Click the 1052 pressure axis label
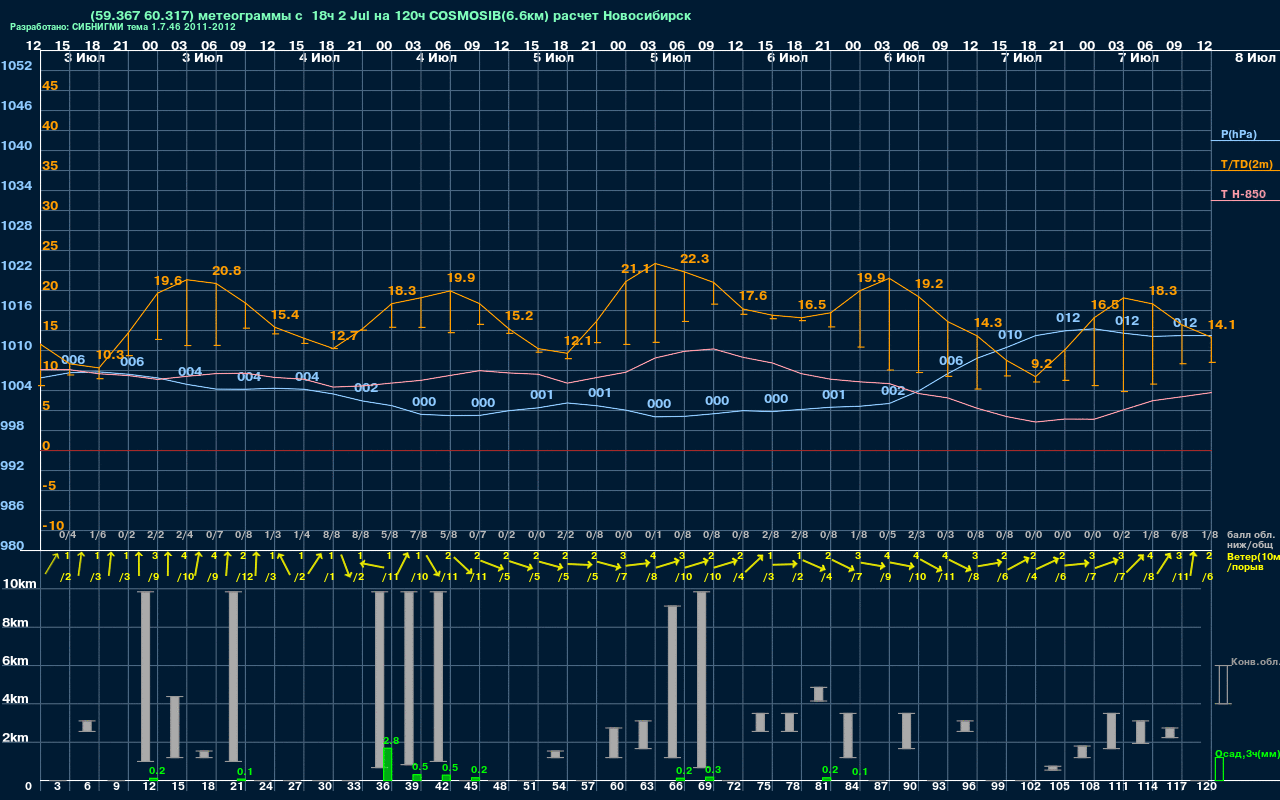Viewport: 1280px width, 800px height. point(16,66)
